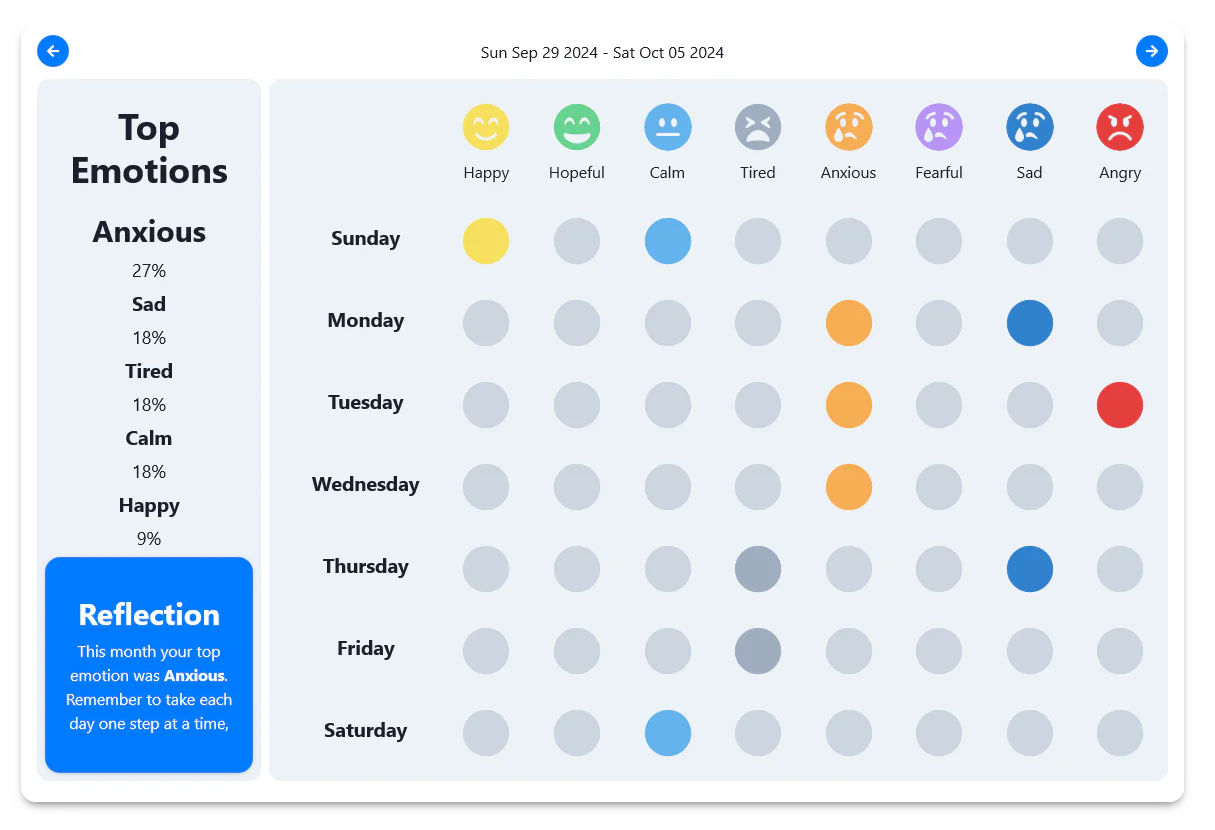Select the Fearful emotion icon

(x=939, y=127)
